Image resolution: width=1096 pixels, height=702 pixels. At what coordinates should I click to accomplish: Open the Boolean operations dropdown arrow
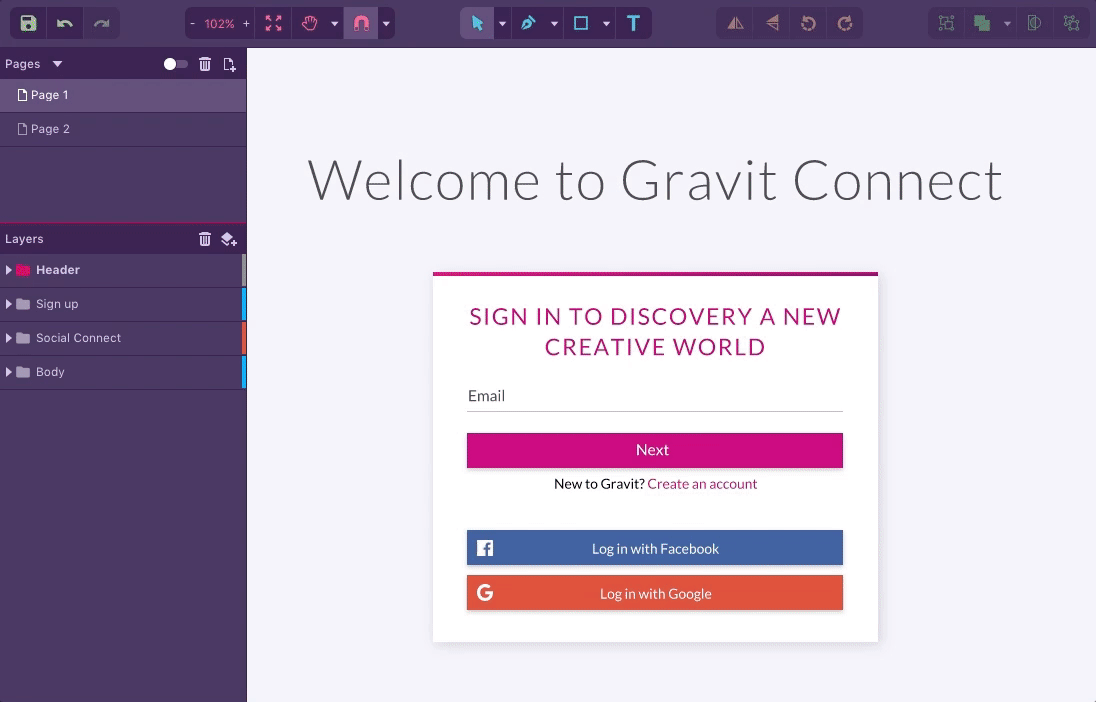pos(1007,24)
